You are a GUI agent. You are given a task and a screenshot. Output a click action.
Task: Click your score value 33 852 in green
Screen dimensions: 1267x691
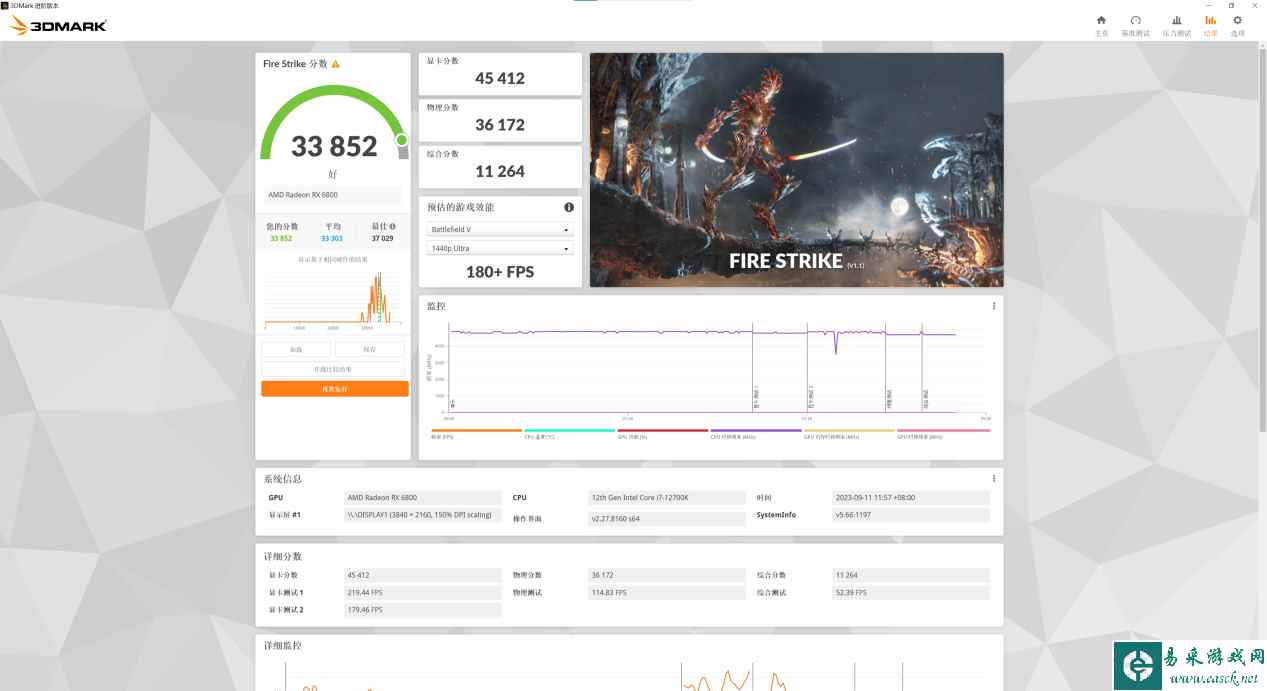(281, 239)
